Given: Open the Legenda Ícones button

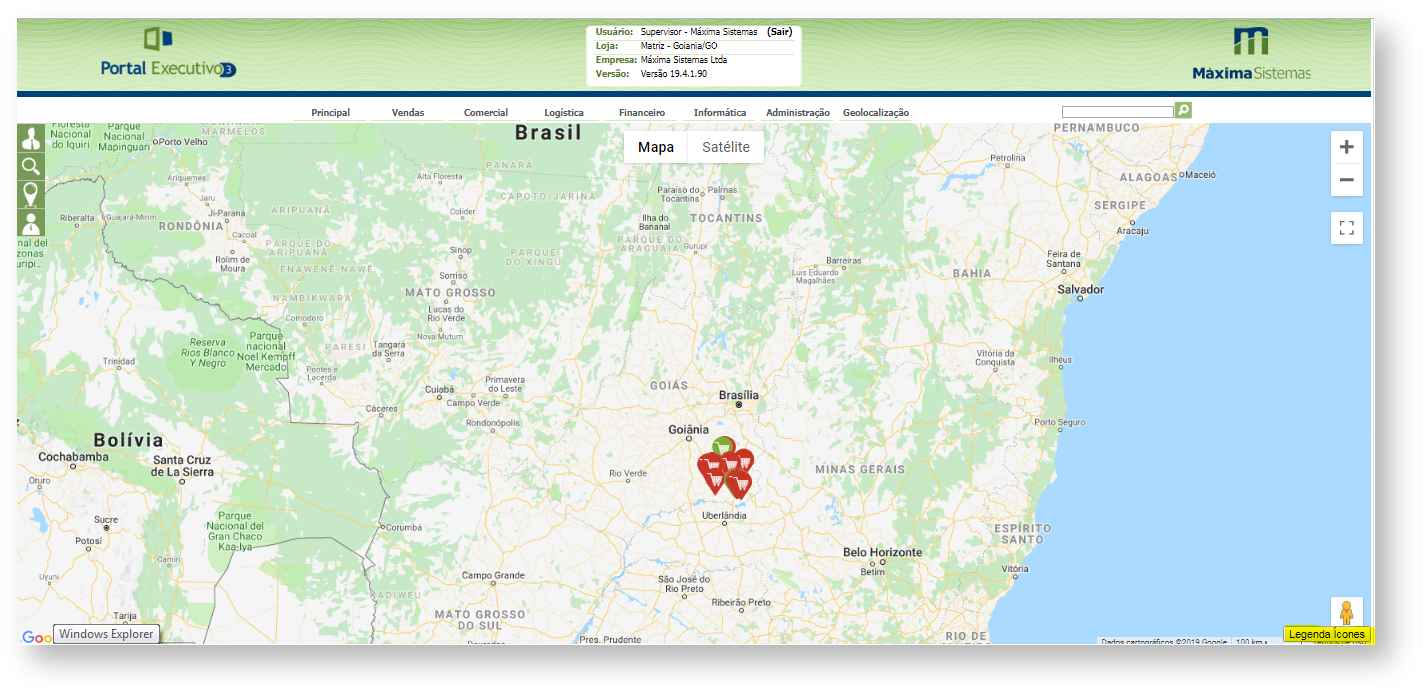Looking at the screenshot, I should coord(1327,634).
